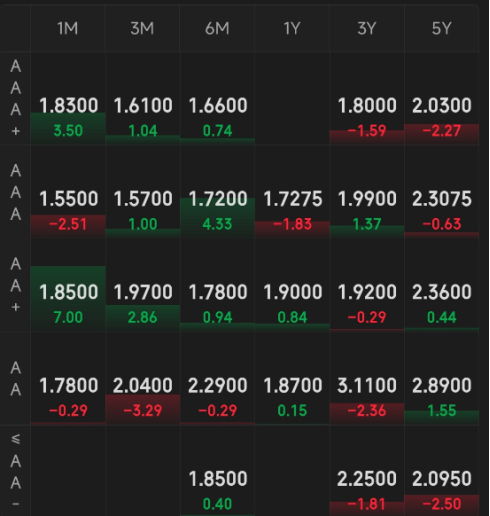Viewport: 490px width, 516px height.
Task: Click the AA+ rating row label
Action: 16,285
